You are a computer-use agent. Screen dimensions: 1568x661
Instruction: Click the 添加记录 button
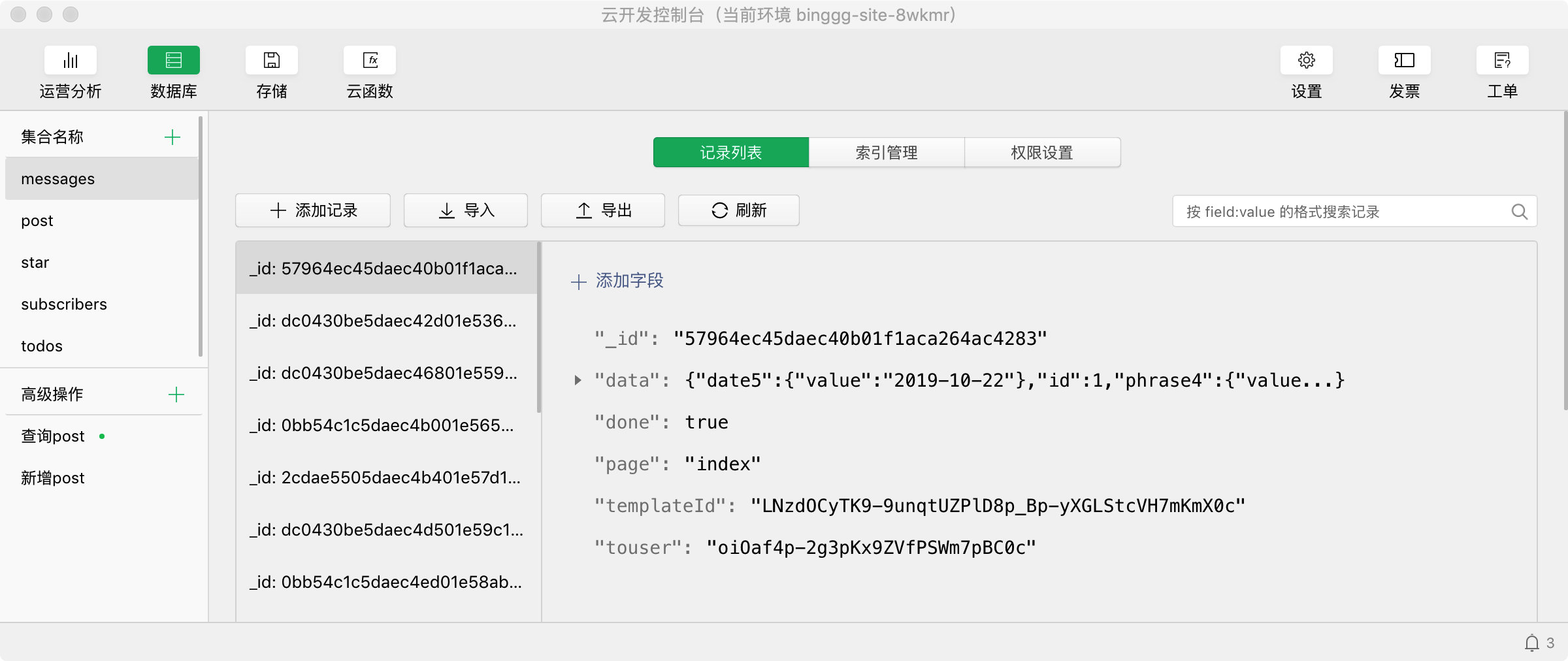[313, 210]
